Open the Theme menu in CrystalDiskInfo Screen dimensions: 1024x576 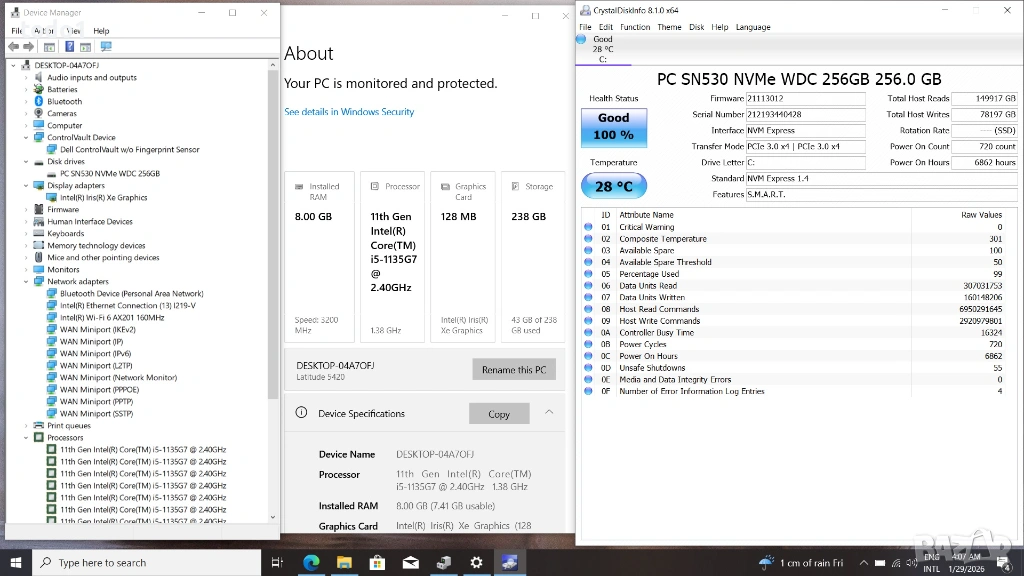tap(669, 27)
